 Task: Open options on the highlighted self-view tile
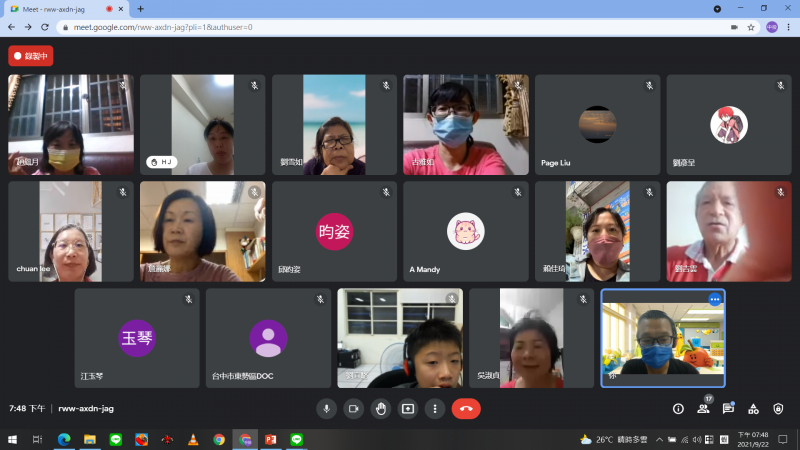point(714,299)
